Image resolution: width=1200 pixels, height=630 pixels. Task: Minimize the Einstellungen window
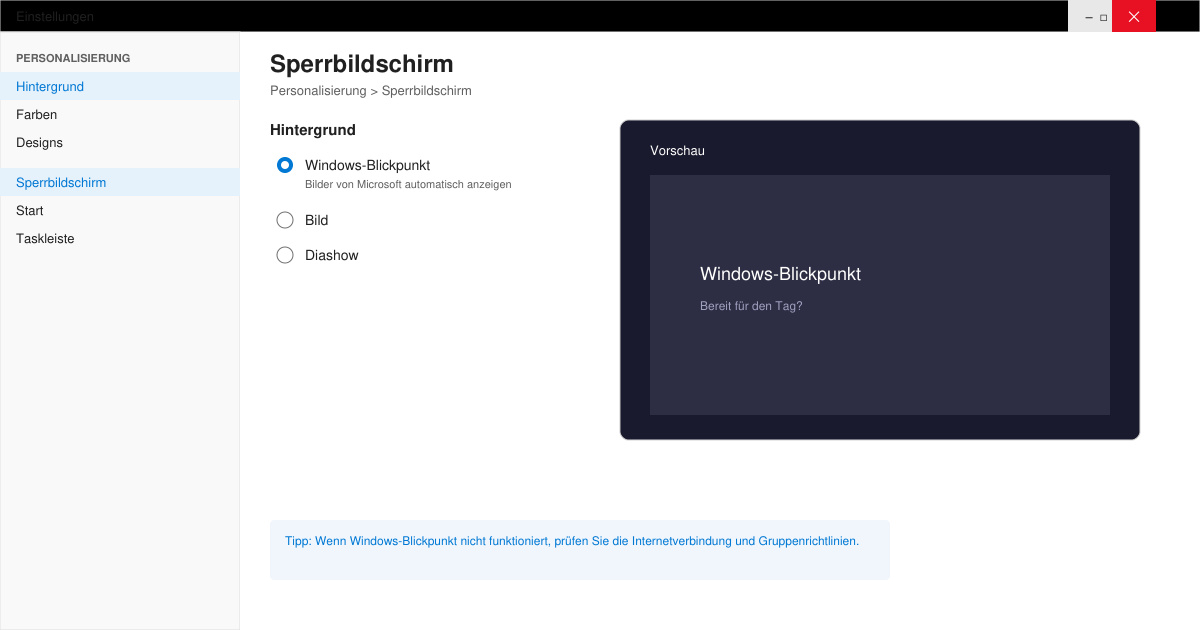click(1089, 17)
